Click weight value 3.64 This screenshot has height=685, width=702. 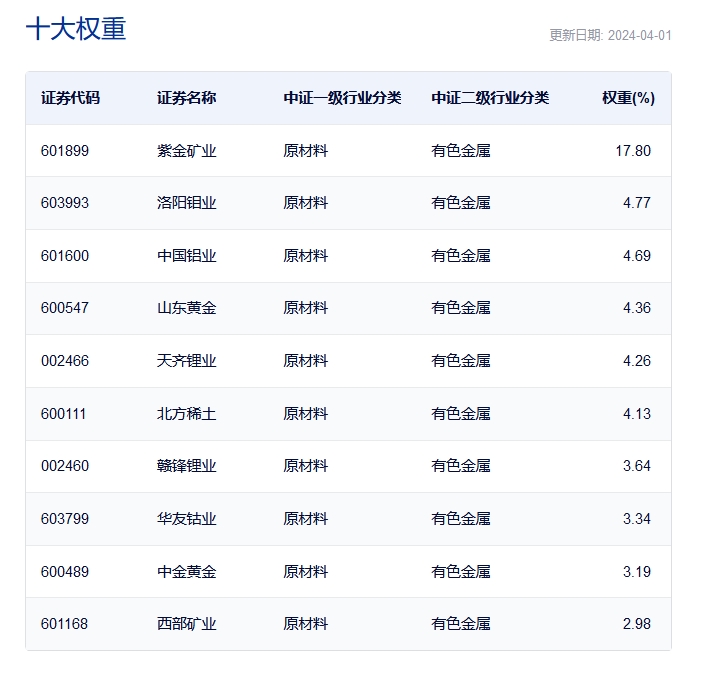pos(637,466)
